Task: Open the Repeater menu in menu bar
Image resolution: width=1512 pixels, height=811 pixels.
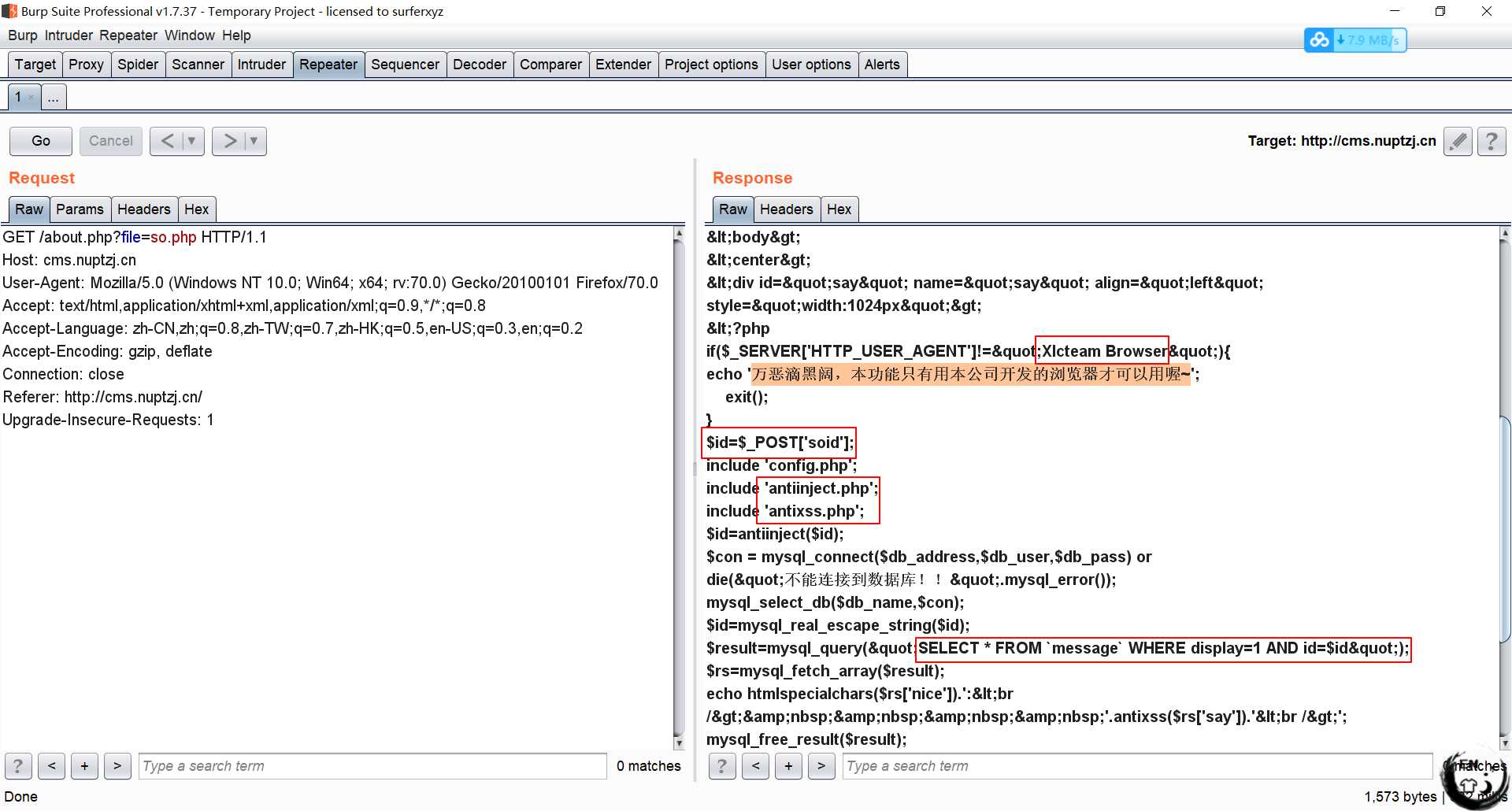Action: [128, 35]
